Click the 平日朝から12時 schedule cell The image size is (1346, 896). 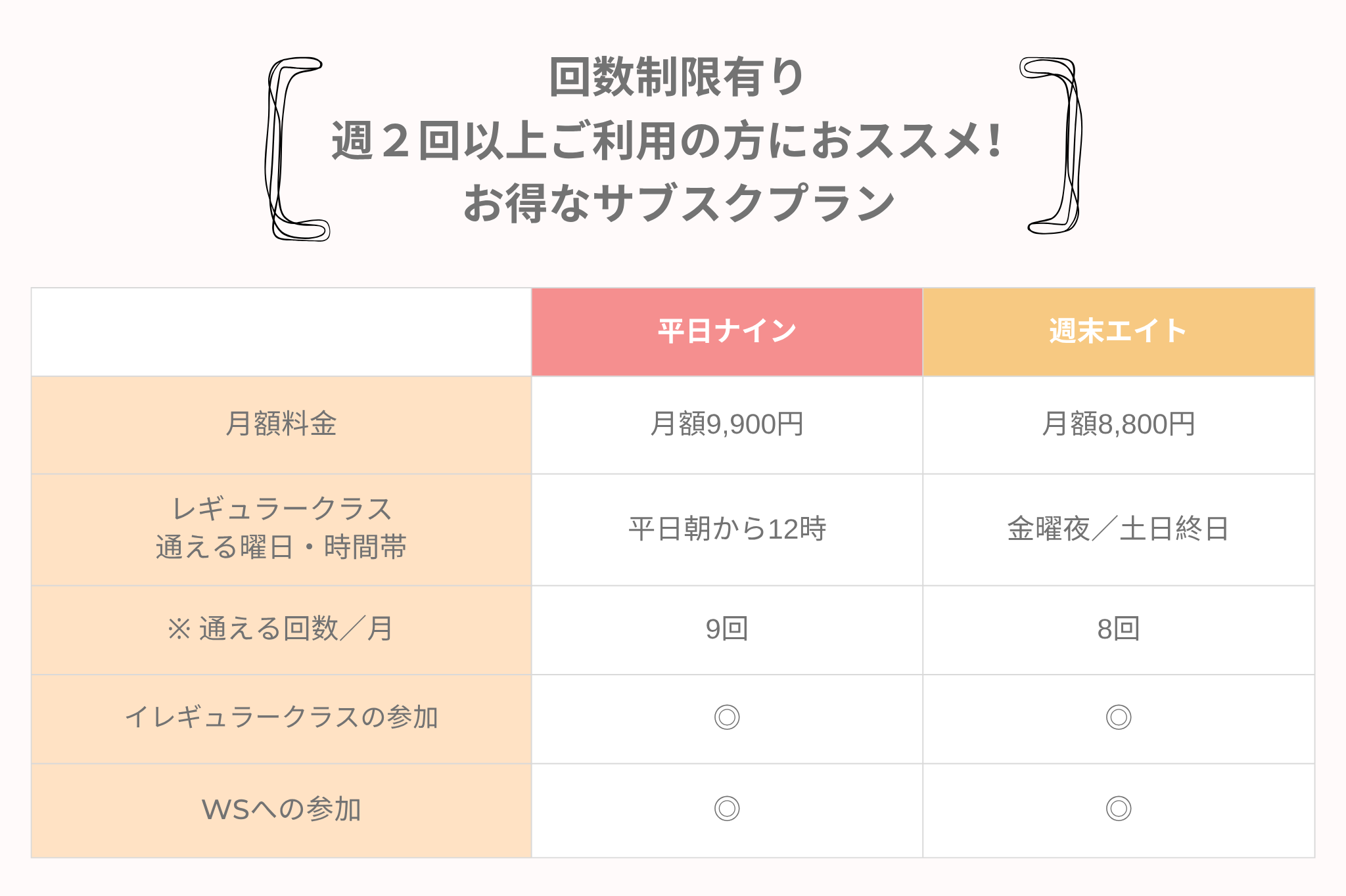(x=727, y=529)
